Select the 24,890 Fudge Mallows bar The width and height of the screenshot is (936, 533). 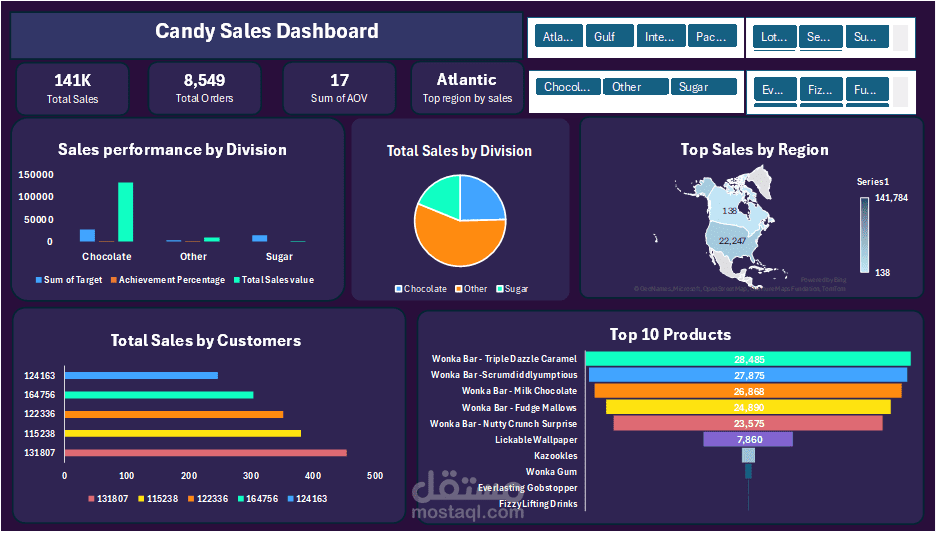(749, 407)
